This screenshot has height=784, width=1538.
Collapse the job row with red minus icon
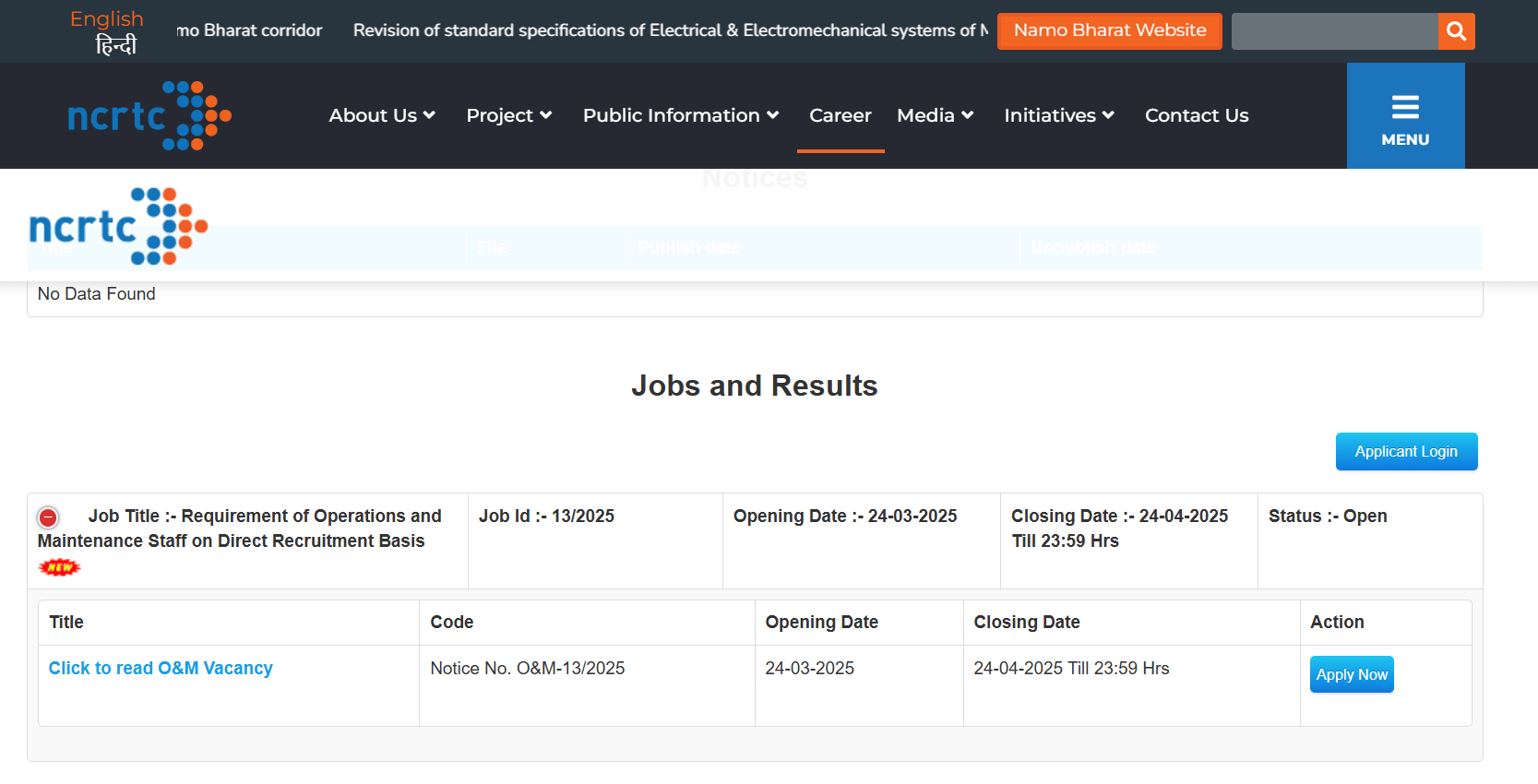tap(49, 517)
